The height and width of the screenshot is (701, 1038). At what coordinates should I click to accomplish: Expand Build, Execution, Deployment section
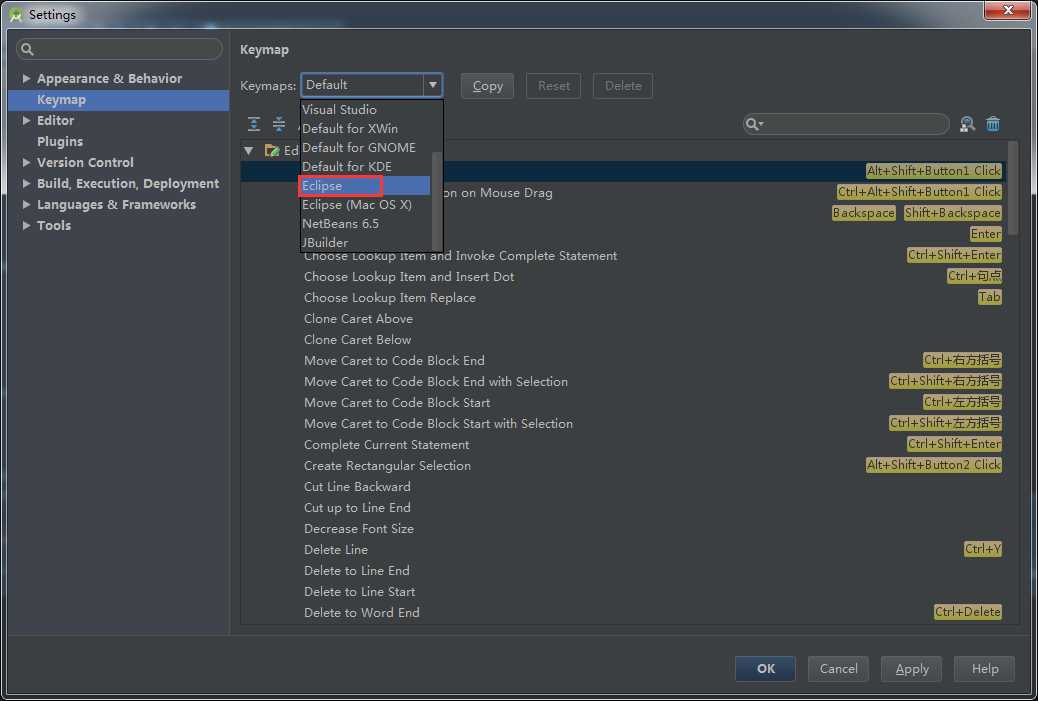click(x=26, y=183)
